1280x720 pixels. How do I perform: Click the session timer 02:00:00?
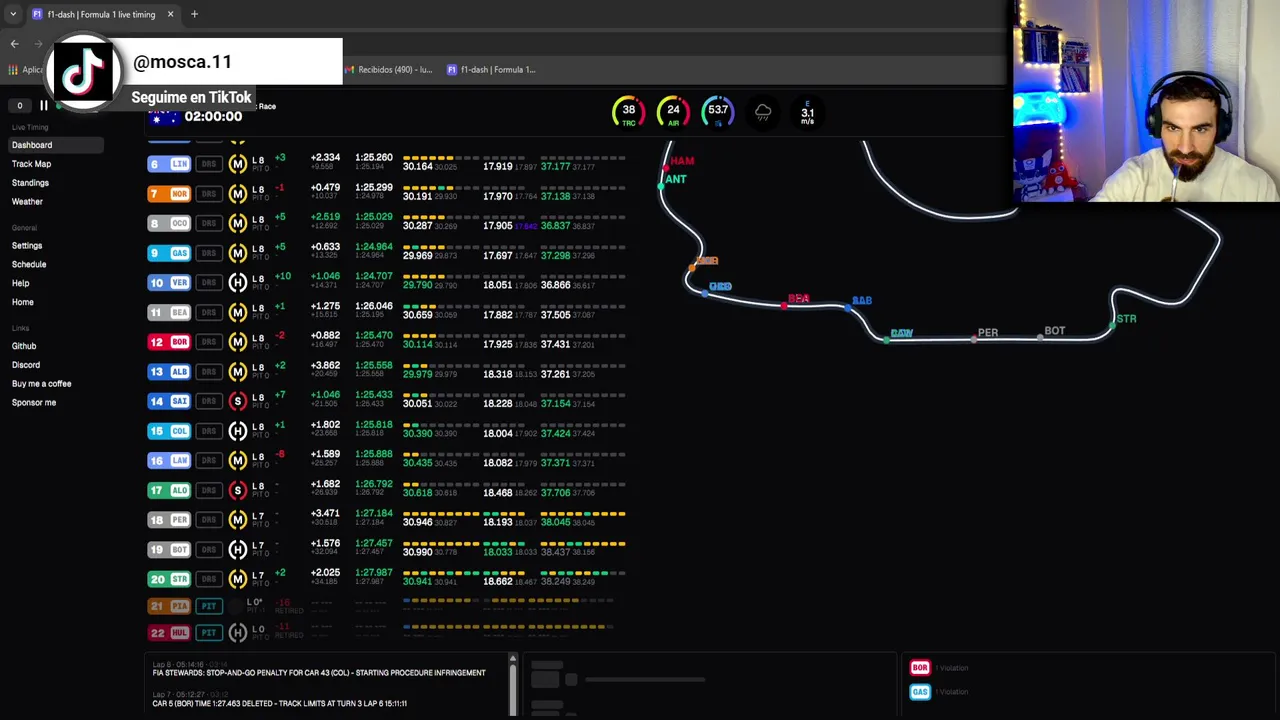point(213,116)
